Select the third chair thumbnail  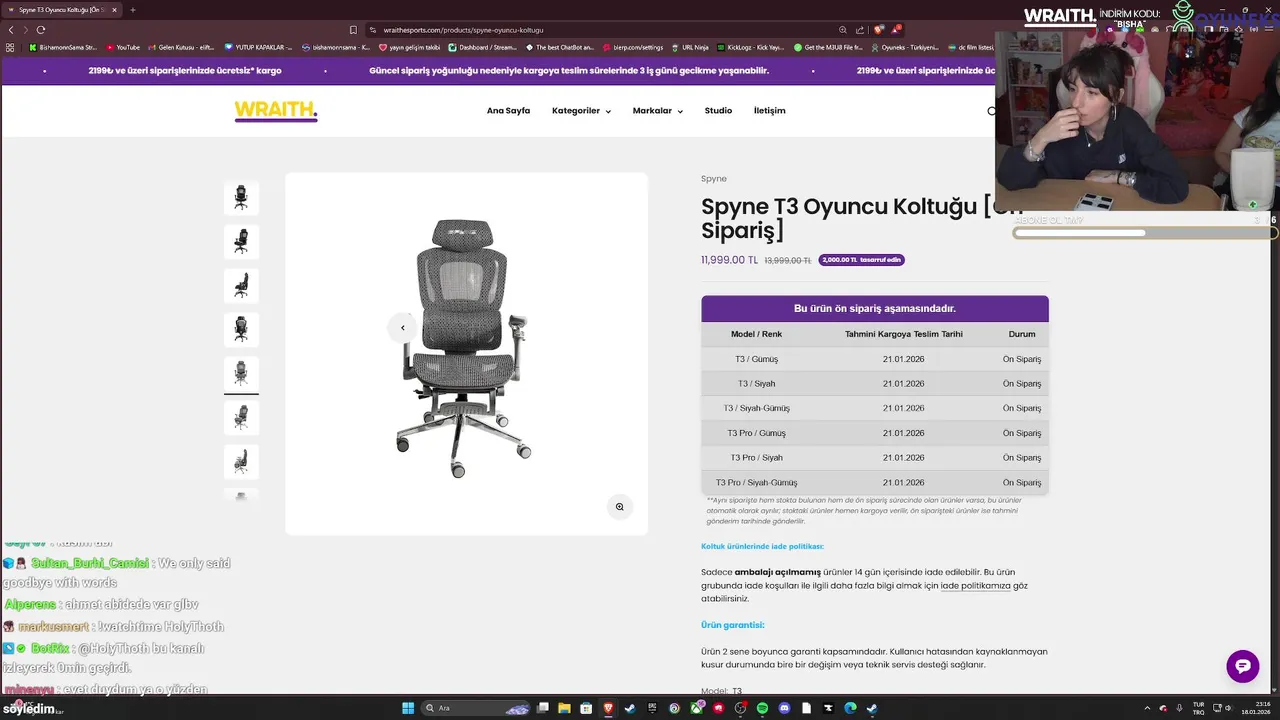click(241, 286)
